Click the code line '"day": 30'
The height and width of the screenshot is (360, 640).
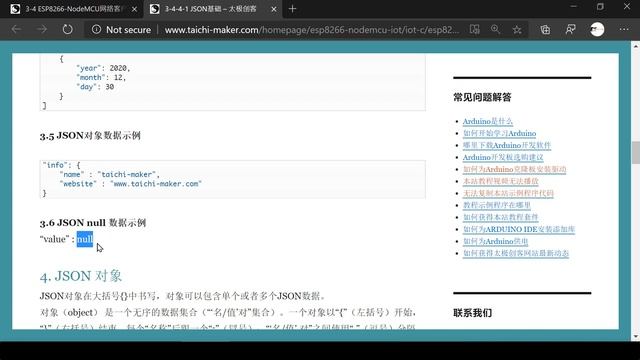(x=95, y=87)
